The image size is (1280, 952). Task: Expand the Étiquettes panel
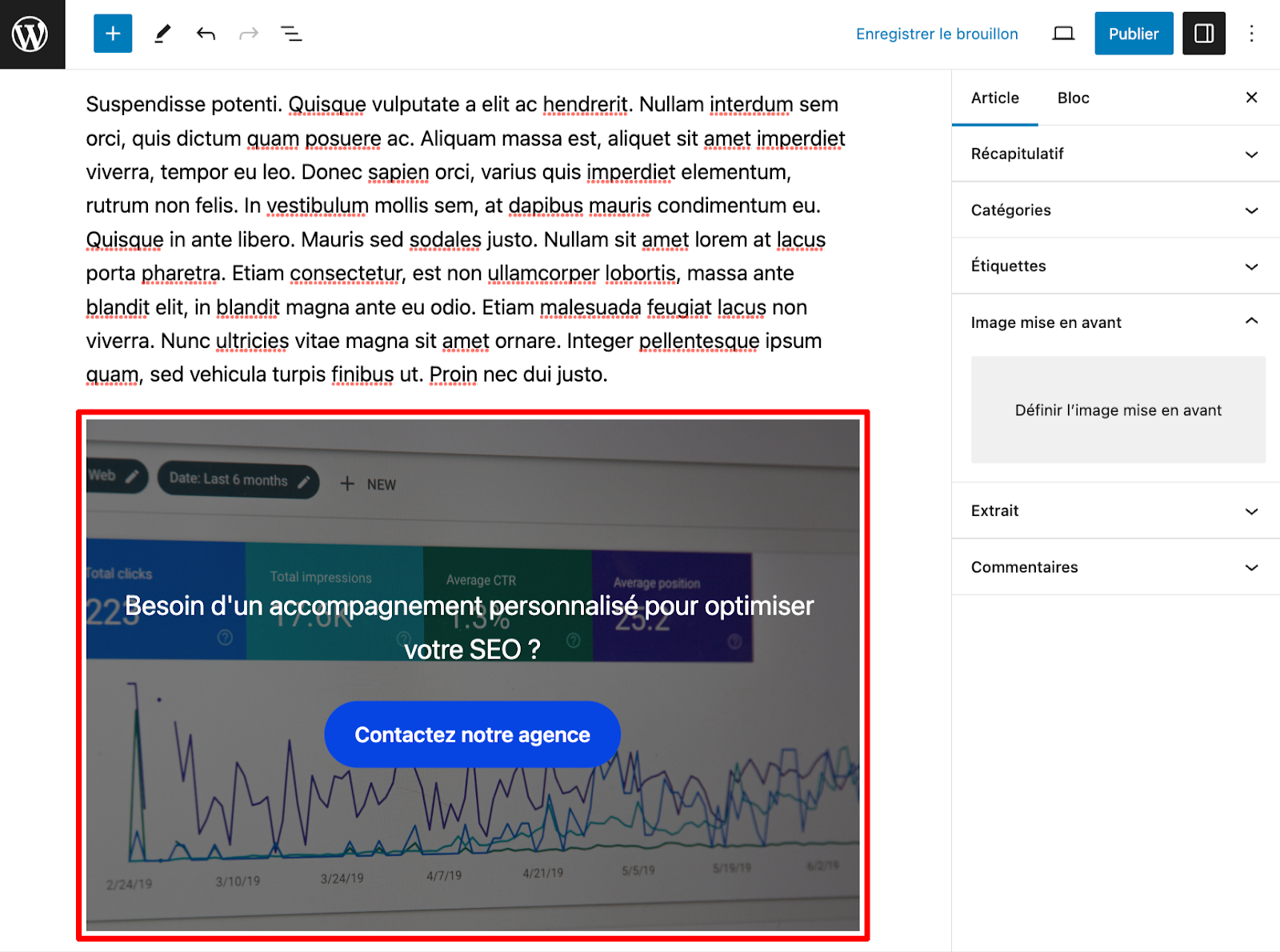coord(1115,266)
